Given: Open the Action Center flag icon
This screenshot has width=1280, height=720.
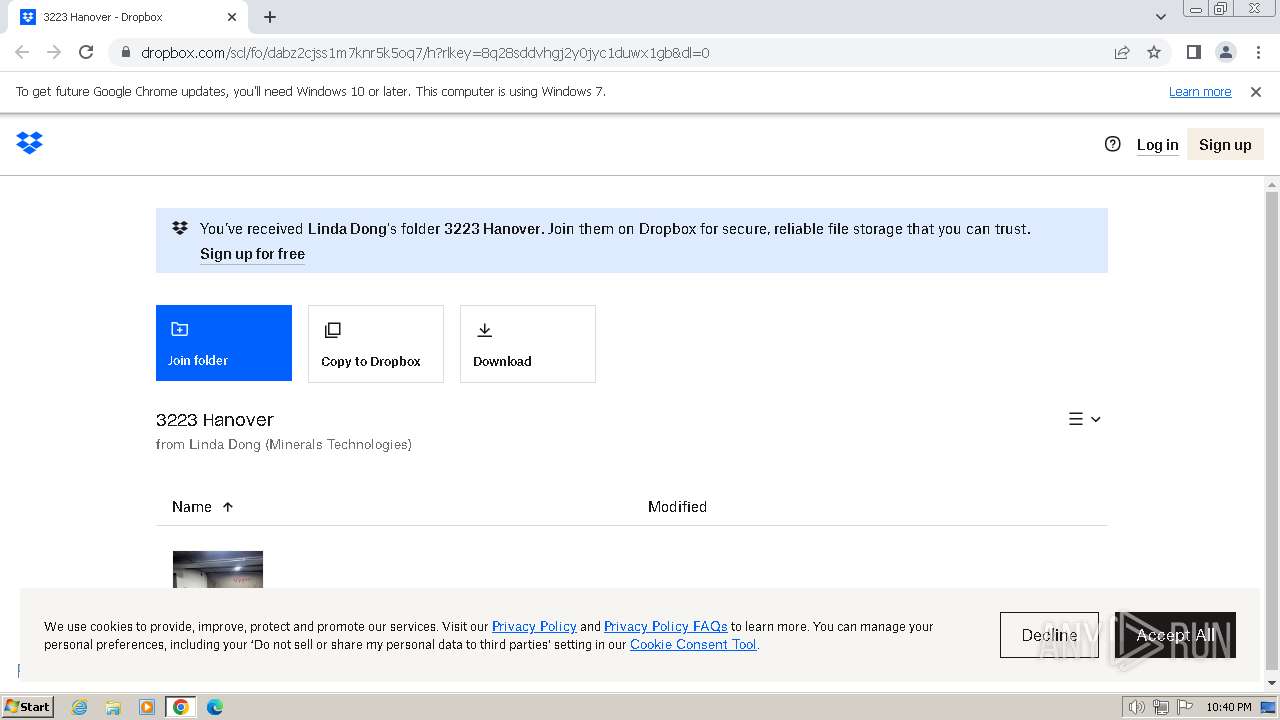Looking at the screenshot, I should click(x=1185, y=707).
